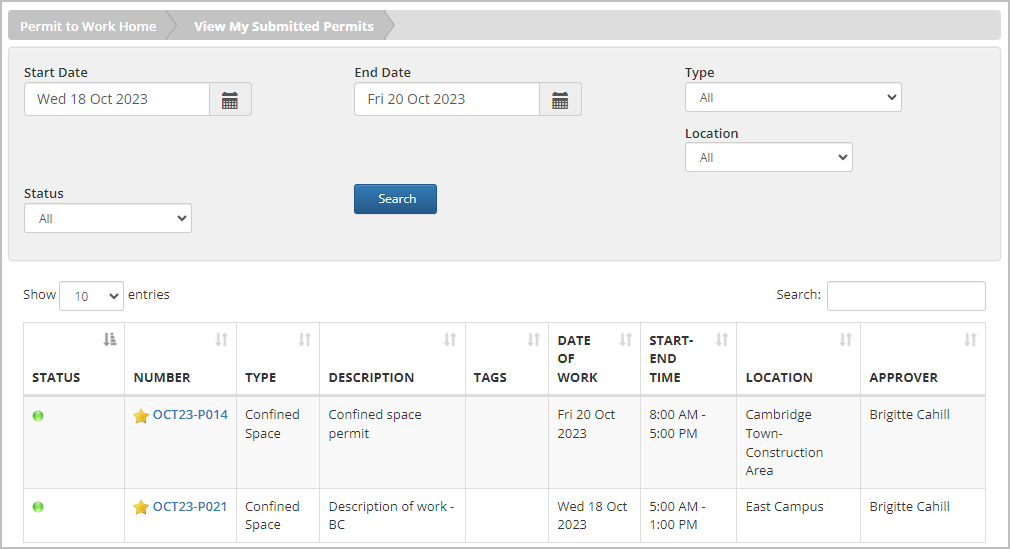Image resolution: width=1010 pixels, height=549 pixels.
Task: Click the blue Search button
Action: [395, 199]
